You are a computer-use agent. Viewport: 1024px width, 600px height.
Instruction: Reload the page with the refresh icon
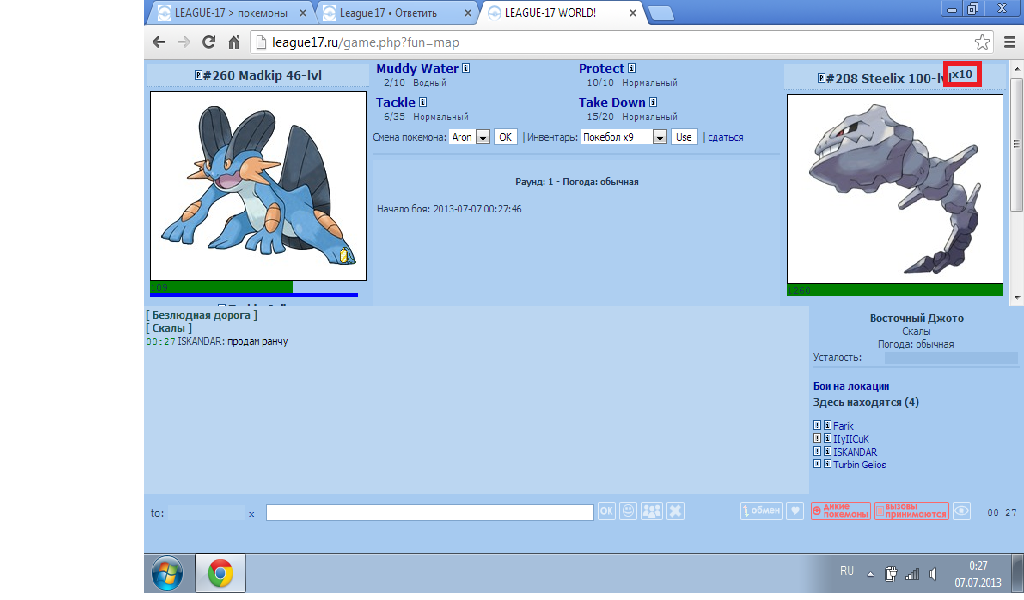tap(208, 42)
